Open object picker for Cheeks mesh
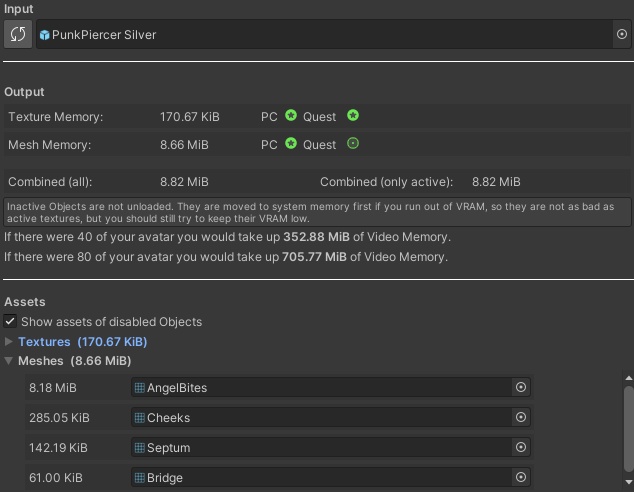The image size is (634, 492). click(520, 417)
